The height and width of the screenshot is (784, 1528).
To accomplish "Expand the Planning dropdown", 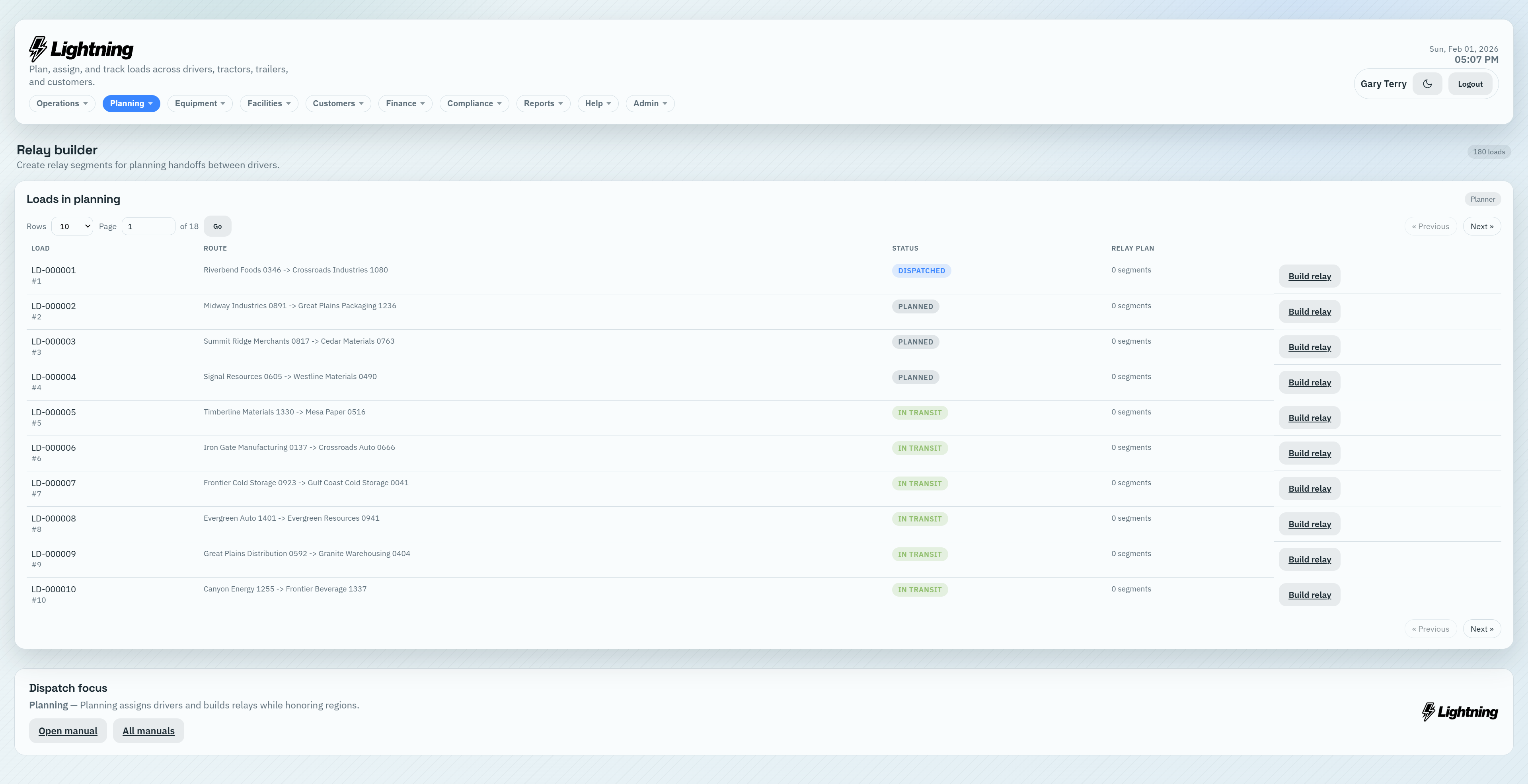I will [131, 103].
